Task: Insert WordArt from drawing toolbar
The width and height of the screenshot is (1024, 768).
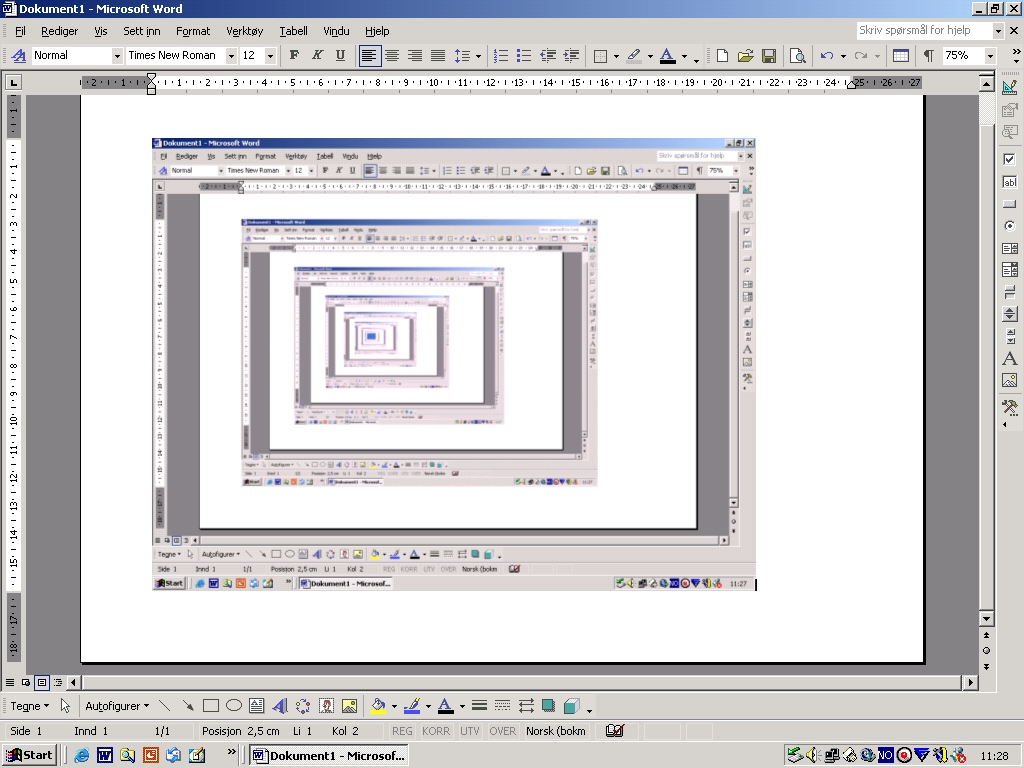Action: coord(280,706)
